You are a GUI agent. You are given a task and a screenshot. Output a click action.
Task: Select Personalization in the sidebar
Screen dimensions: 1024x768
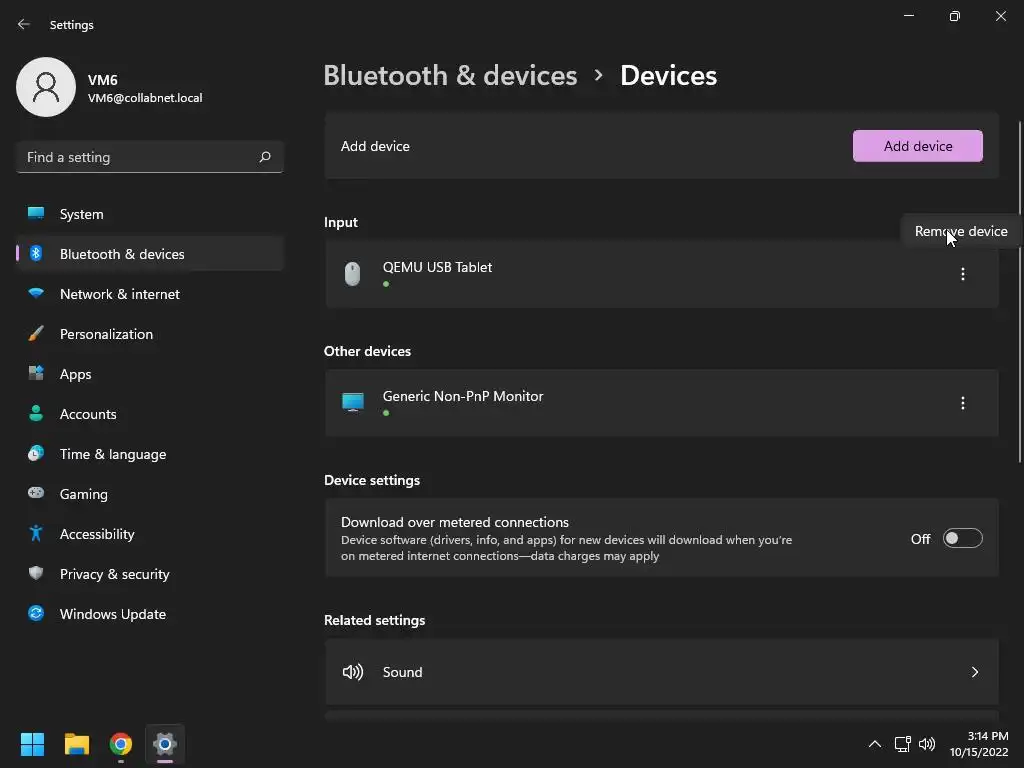click(x=106, y=334)
